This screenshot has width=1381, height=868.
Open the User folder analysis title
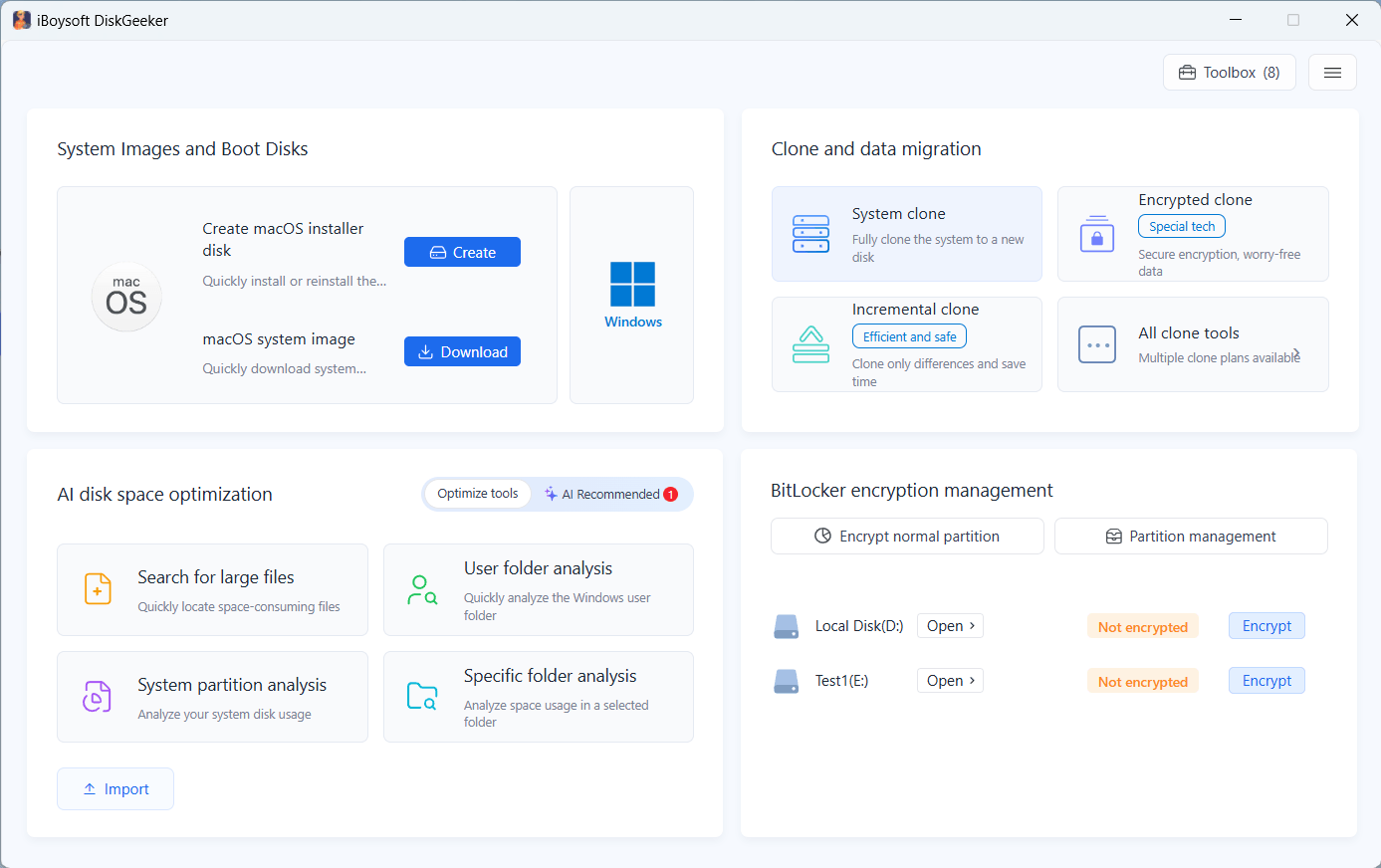(538, 568)
